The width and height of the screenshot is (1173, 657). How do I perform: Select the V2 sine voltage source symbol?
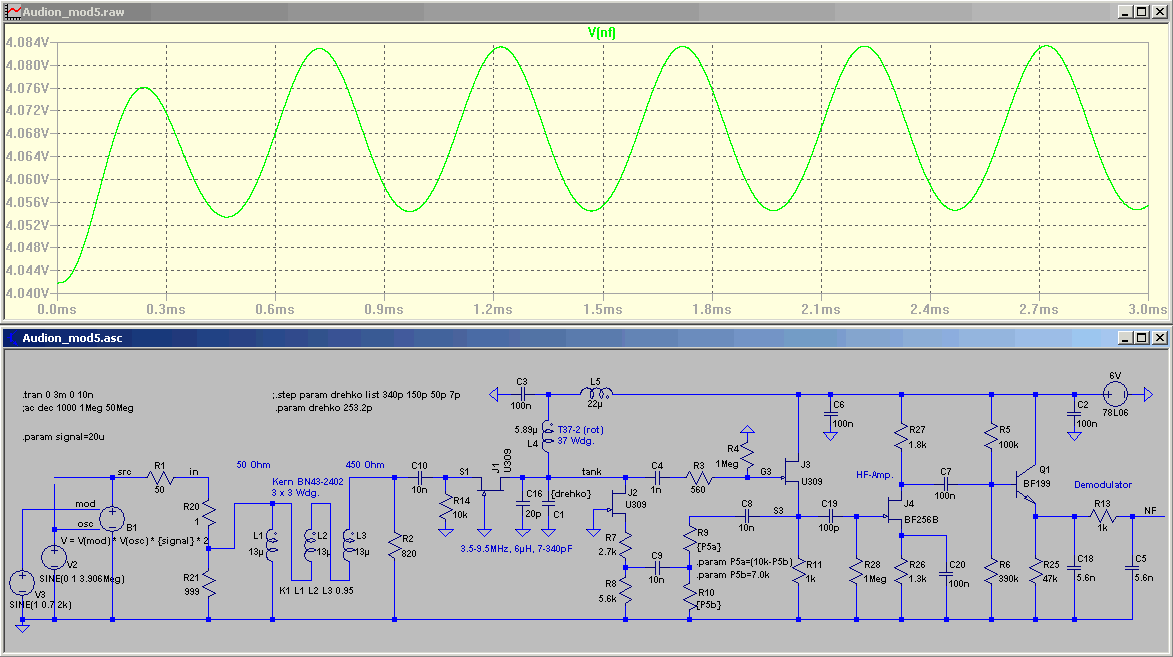[54, 557]
